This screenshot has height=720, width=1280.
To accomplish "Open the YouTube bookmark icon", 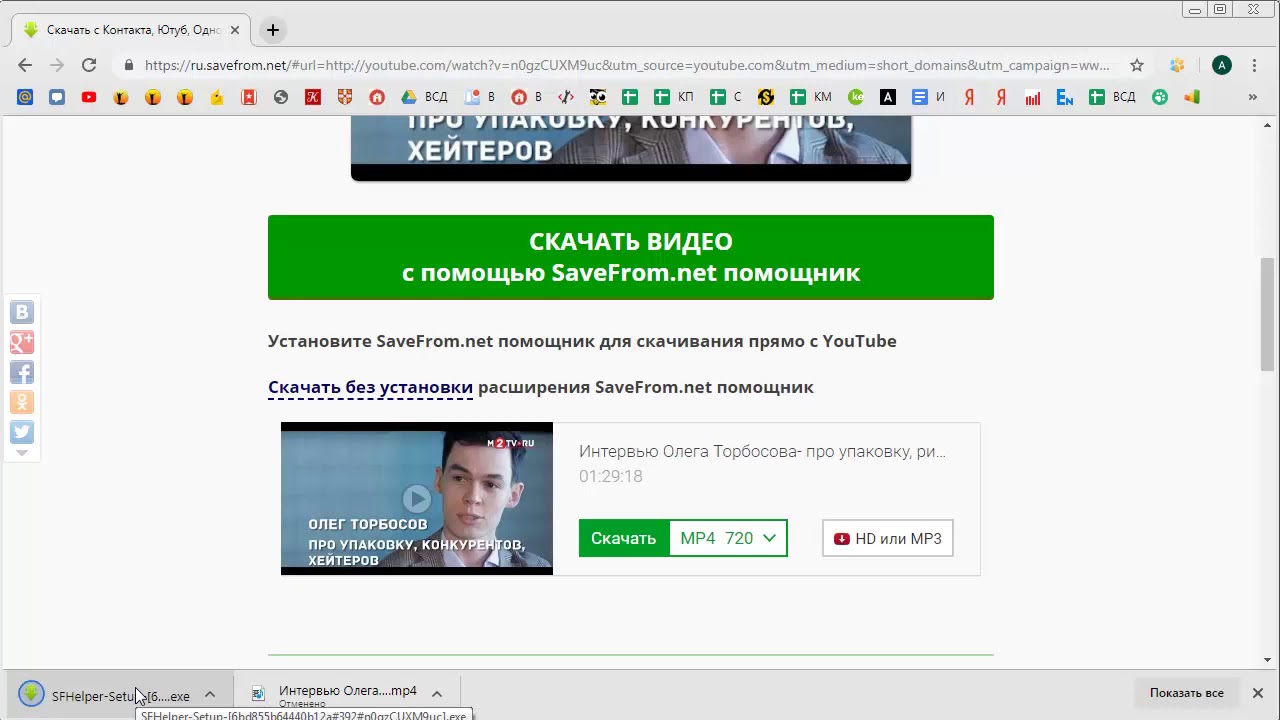I will coord(89,97).
